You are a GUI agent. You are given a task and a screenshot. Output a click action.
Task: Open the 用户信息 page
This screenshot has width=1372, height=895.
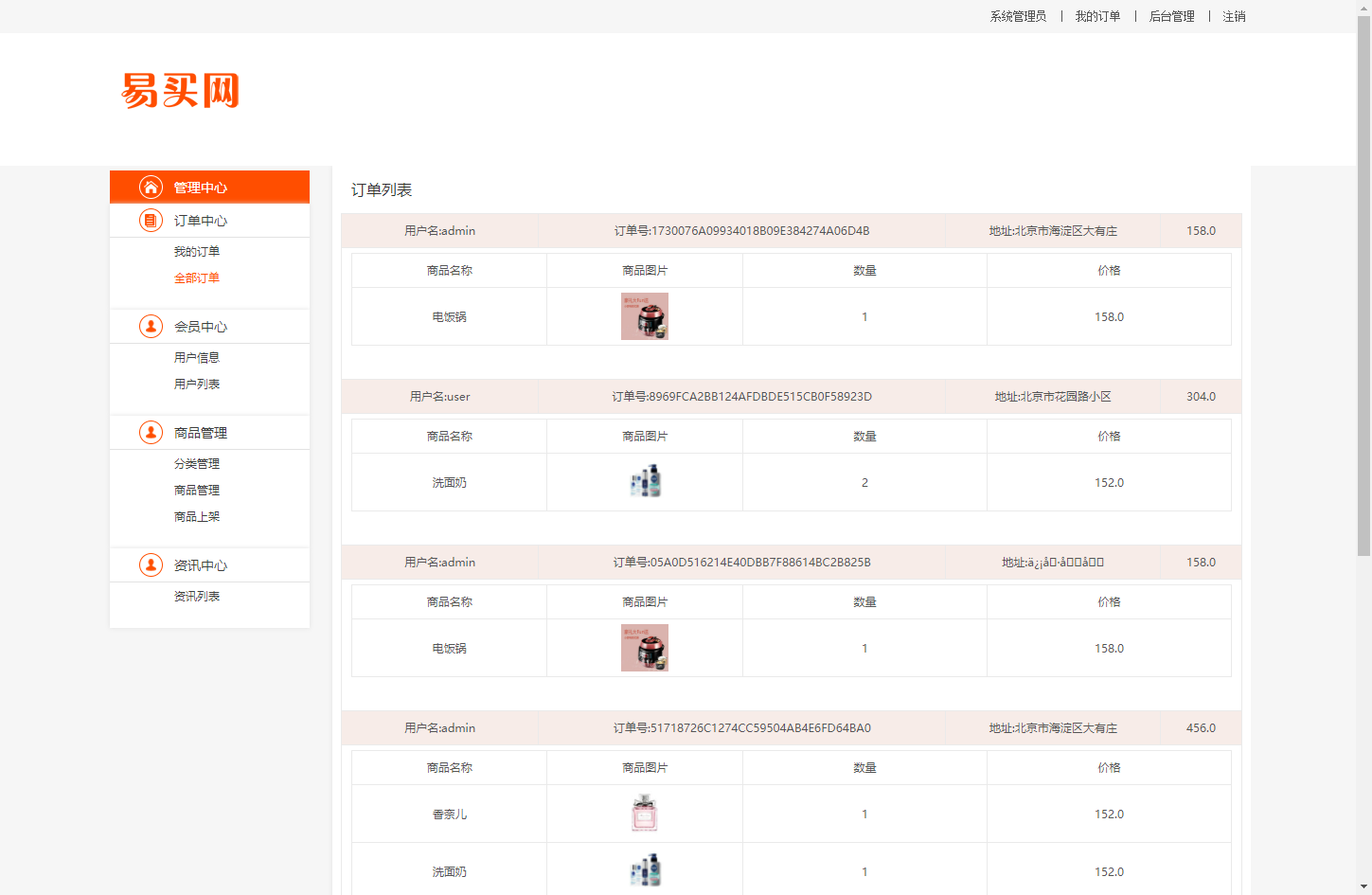coord(197,357)
